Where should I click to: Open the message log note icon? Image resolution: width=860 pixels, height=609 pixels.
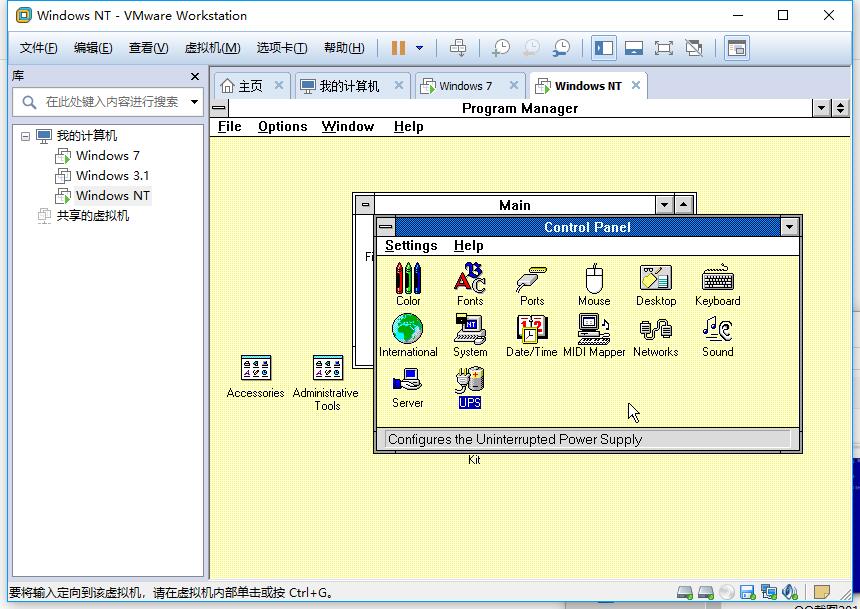[822, 592]
